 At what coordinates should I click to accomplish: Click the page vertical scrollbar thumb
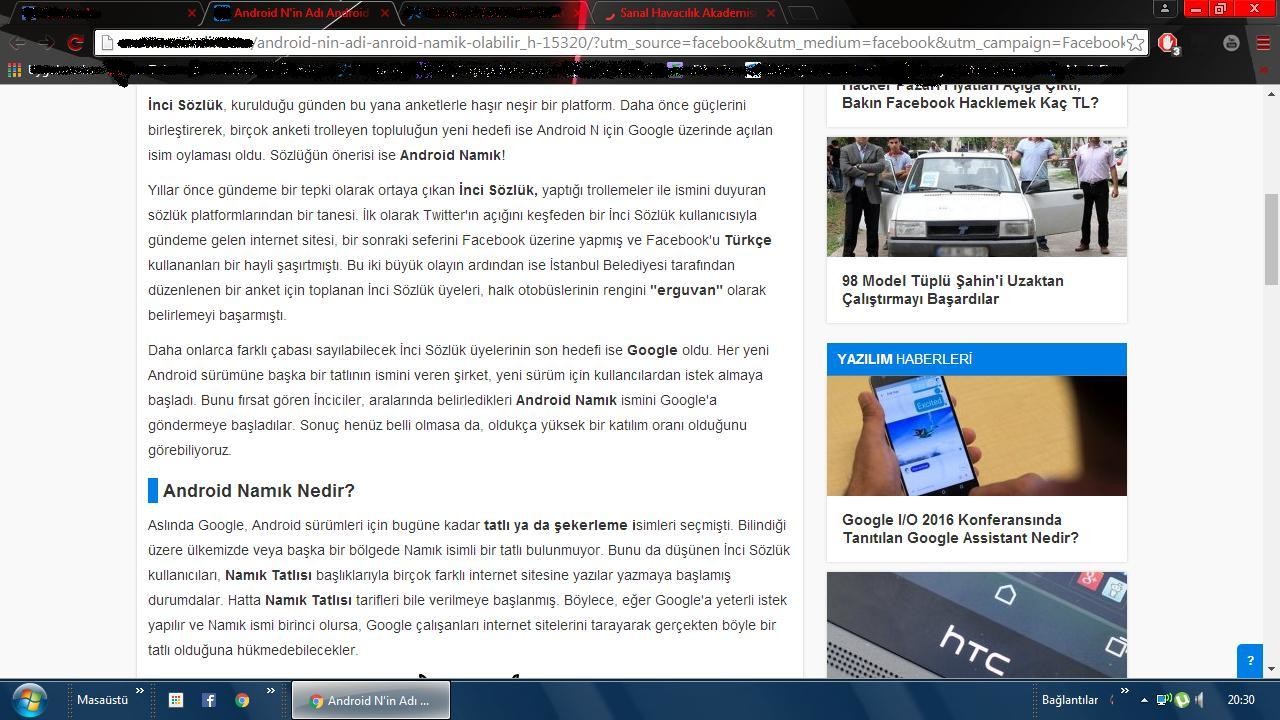click(1271, 240)
